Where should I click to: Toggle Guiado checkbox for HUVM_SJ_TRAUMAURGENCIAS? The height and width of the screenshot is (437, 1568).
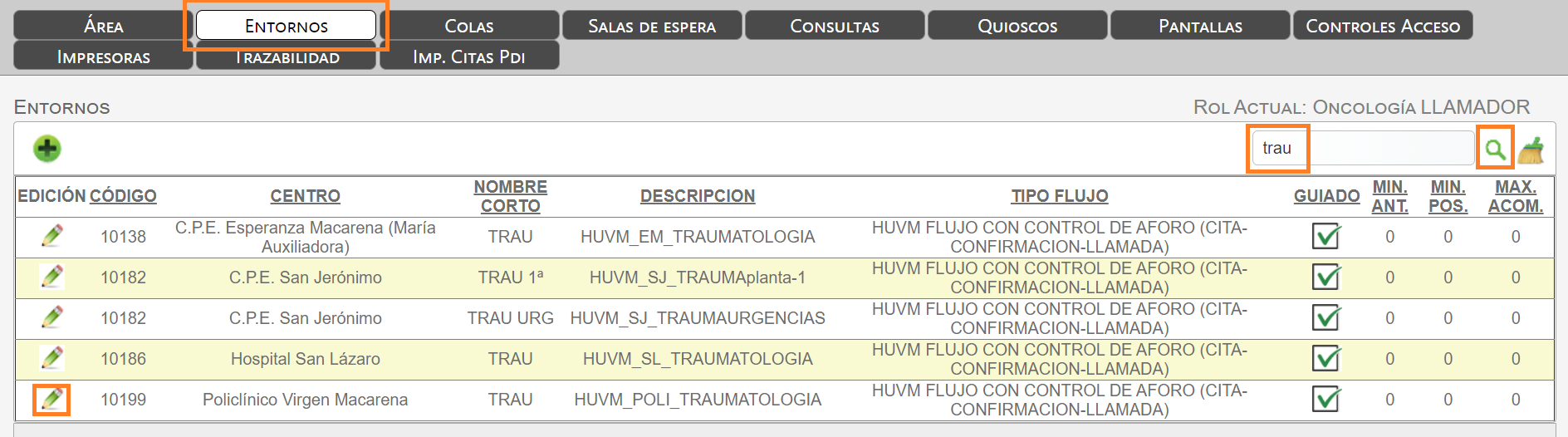click(1326, 317)
